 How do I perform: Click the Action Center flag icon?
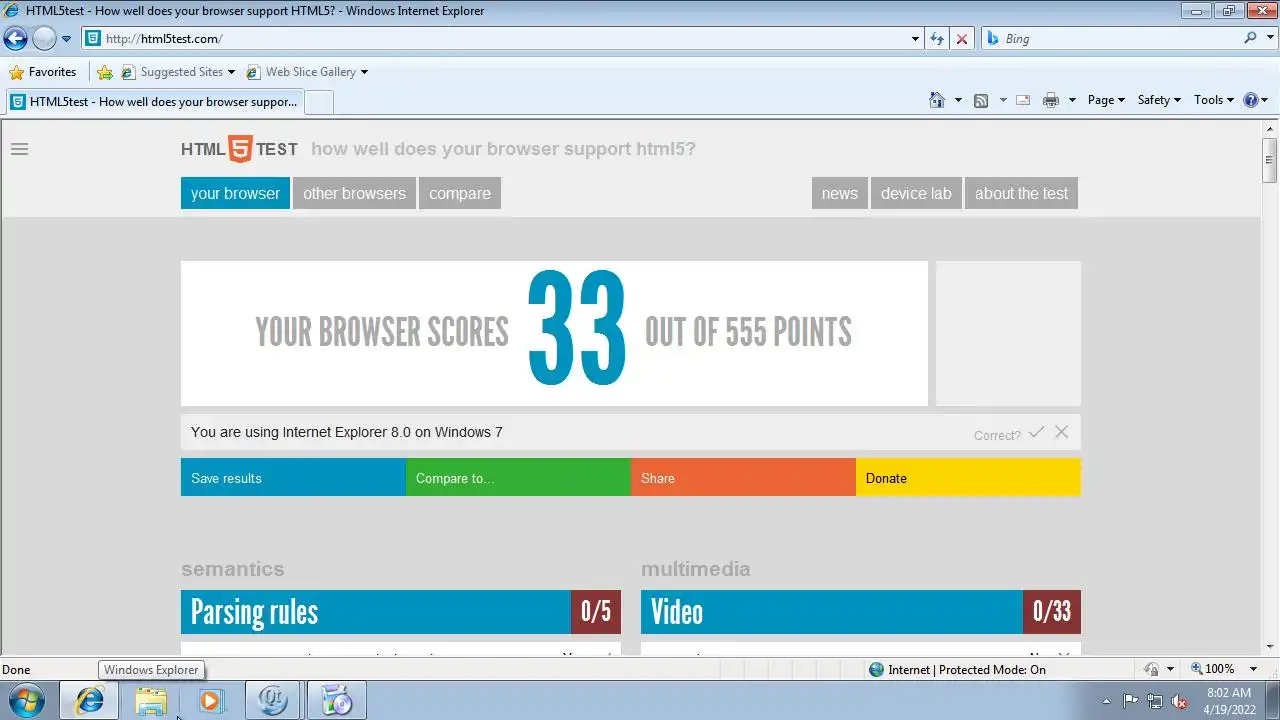[1131, 701]
